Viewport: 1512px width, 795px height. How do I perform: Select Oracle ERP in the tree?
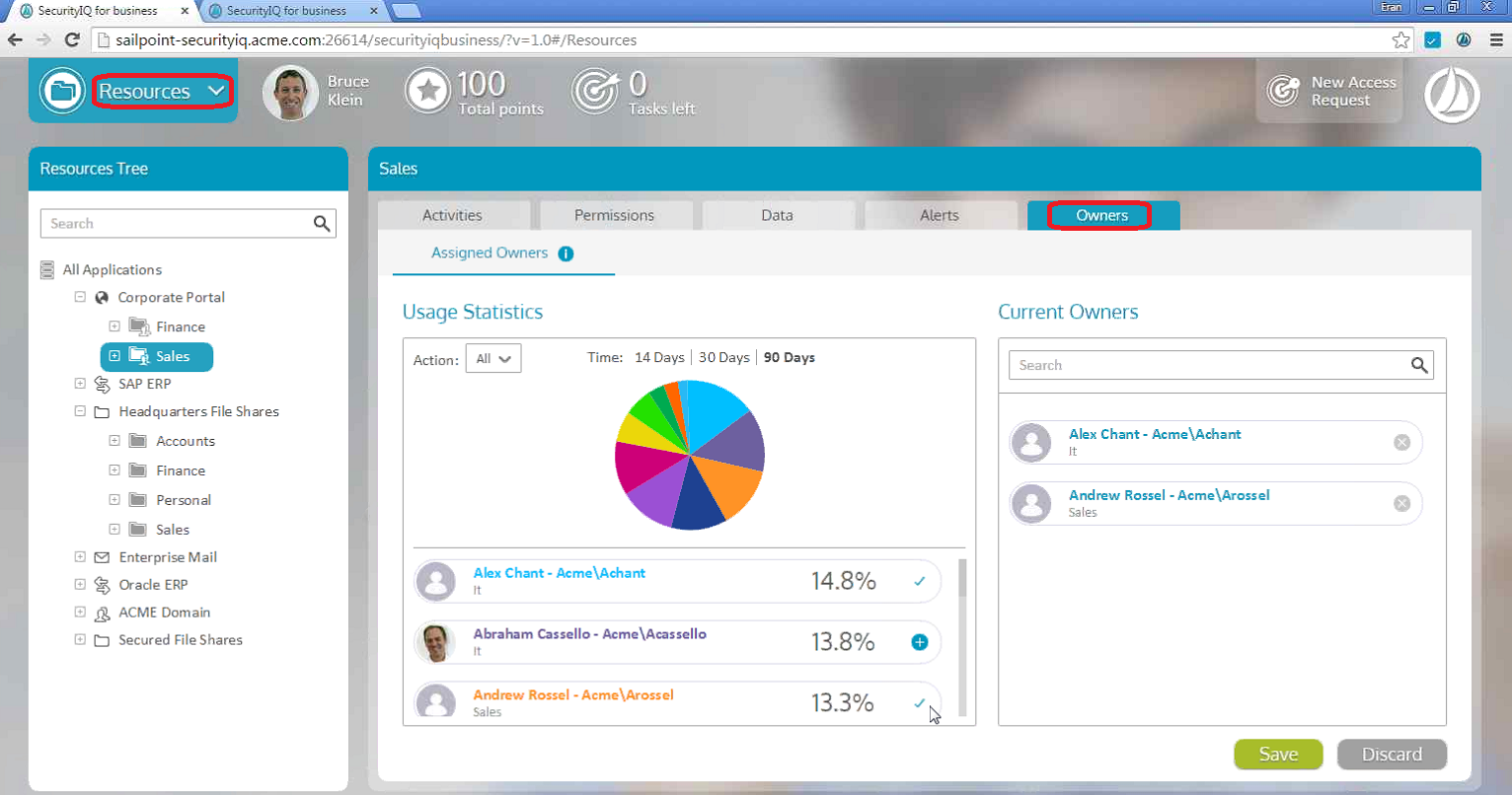pyautogui.click(x=153, y=585)
